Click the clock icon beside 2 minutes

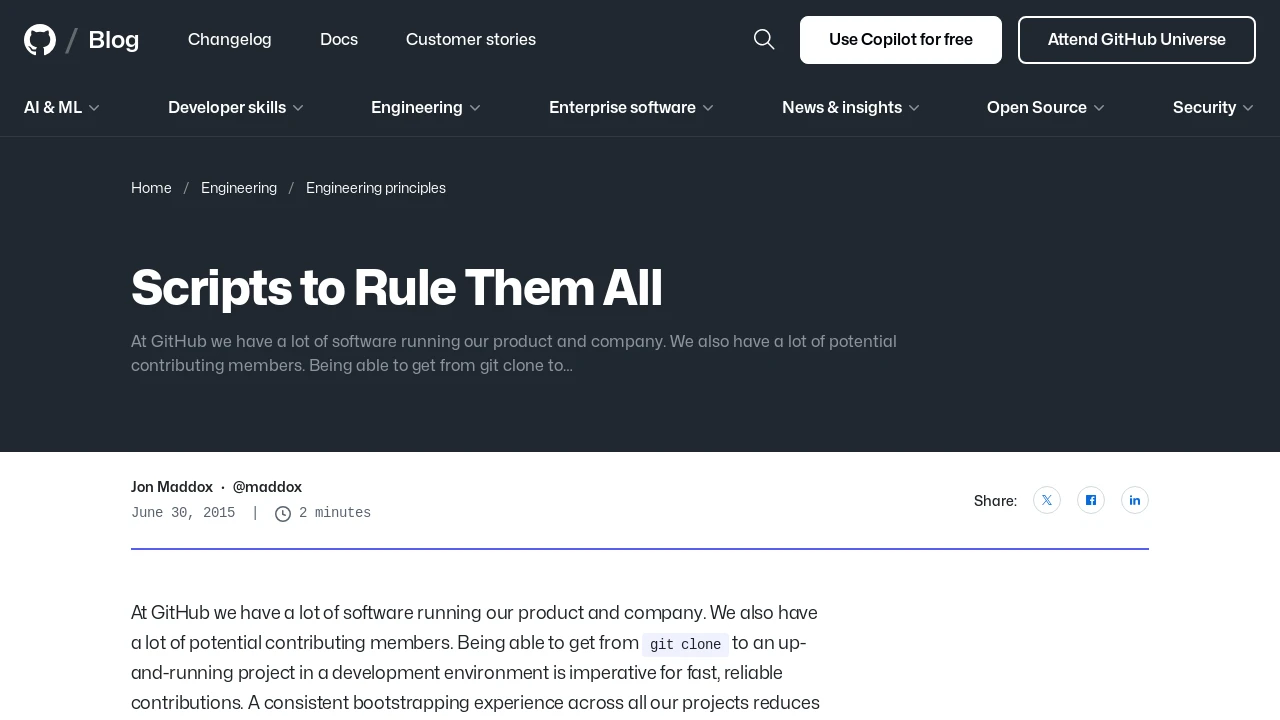pyautogui.click(x=283, y=514)
